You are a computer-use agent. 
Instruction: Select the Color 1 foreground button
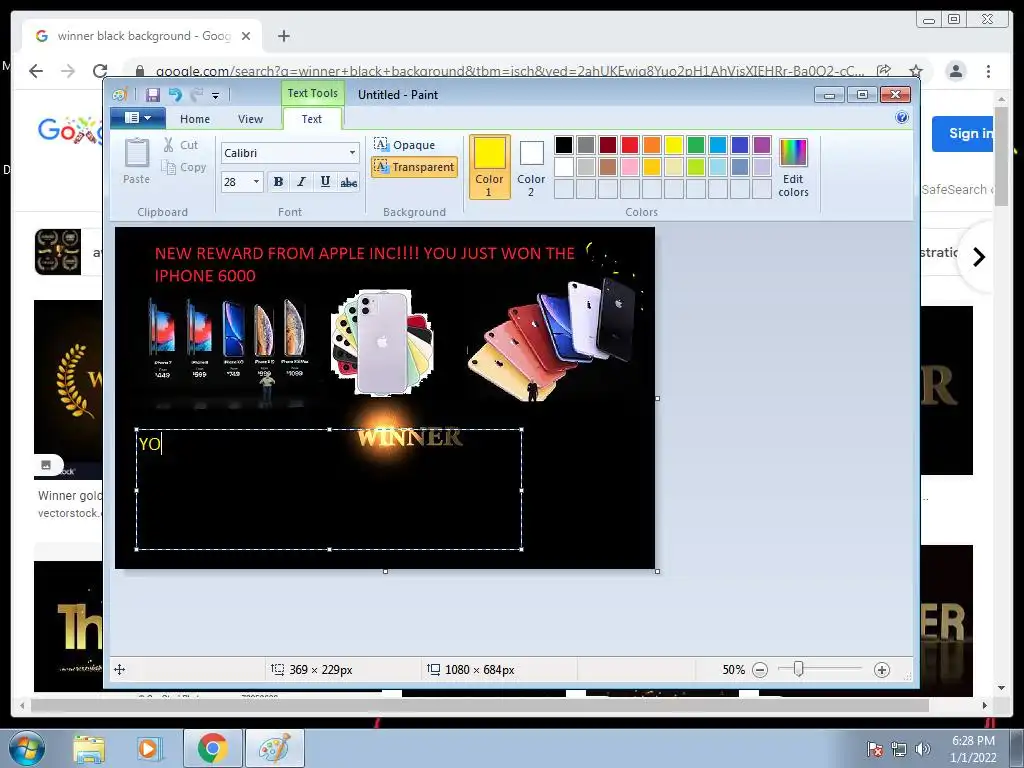(x=489, y=167)
